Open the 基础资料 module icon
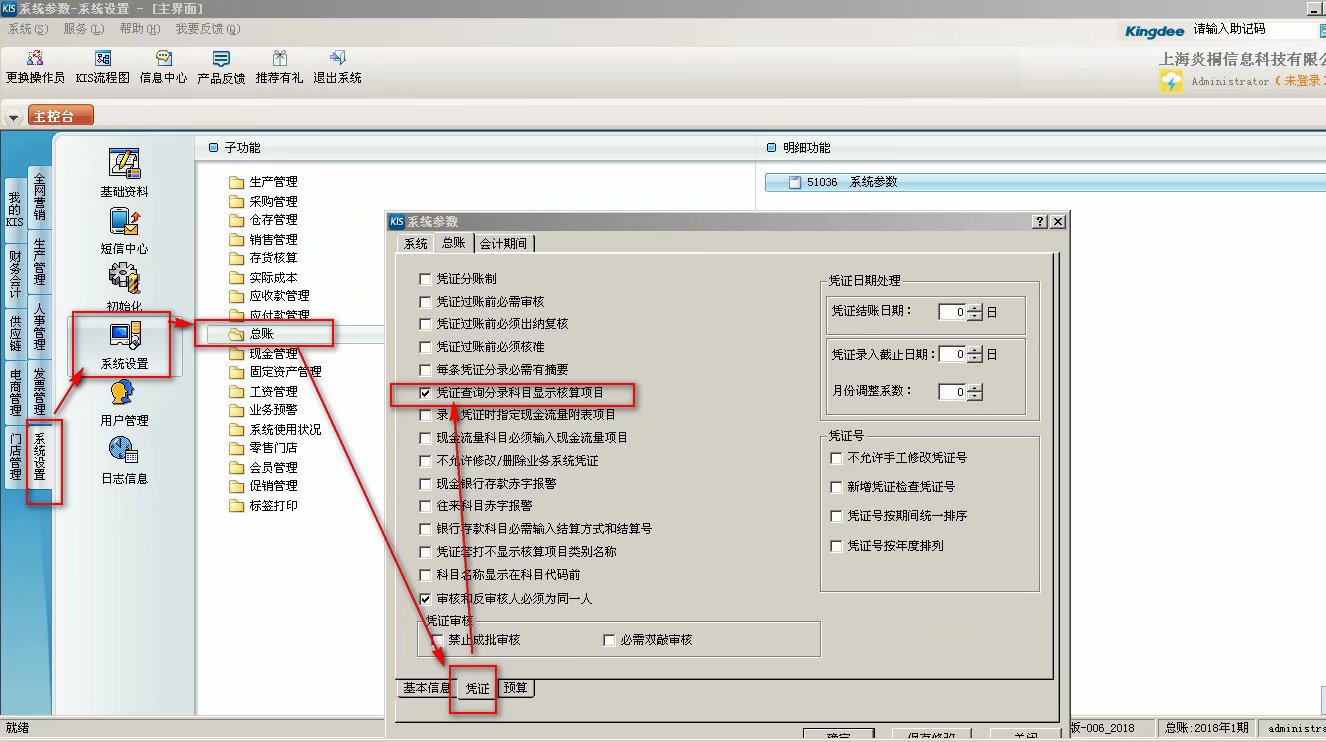Viewport: 1326px width, 742px height. (124, 173)
